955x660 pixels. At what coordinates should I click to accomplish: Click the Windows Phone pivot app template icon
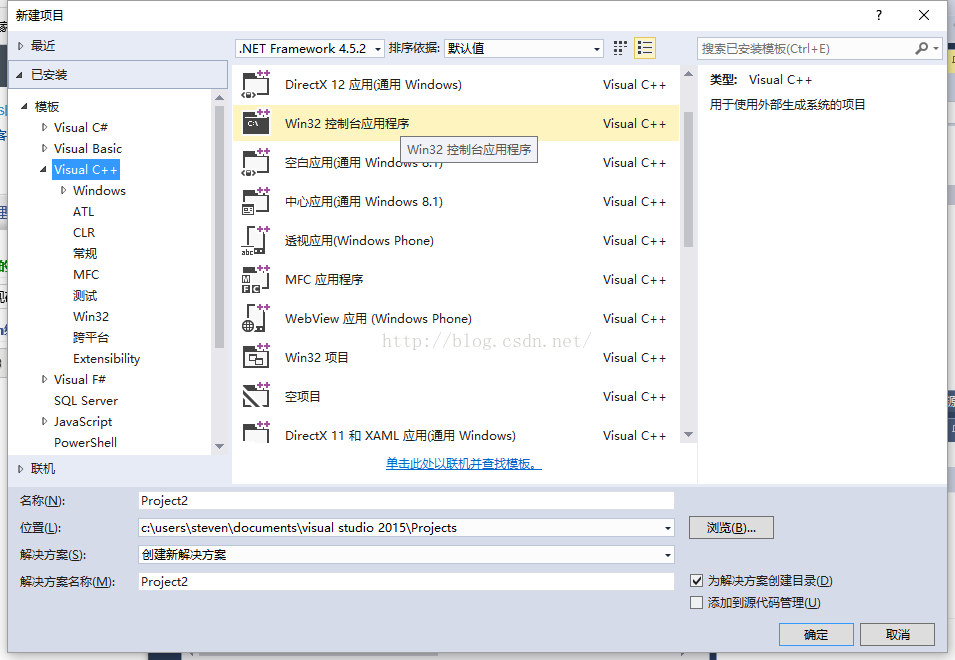click(x=256, y=240)
